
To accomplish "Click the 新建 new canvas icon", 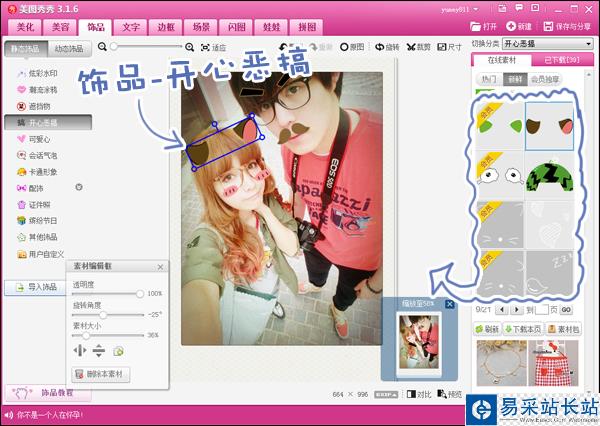I will (511, 26).
